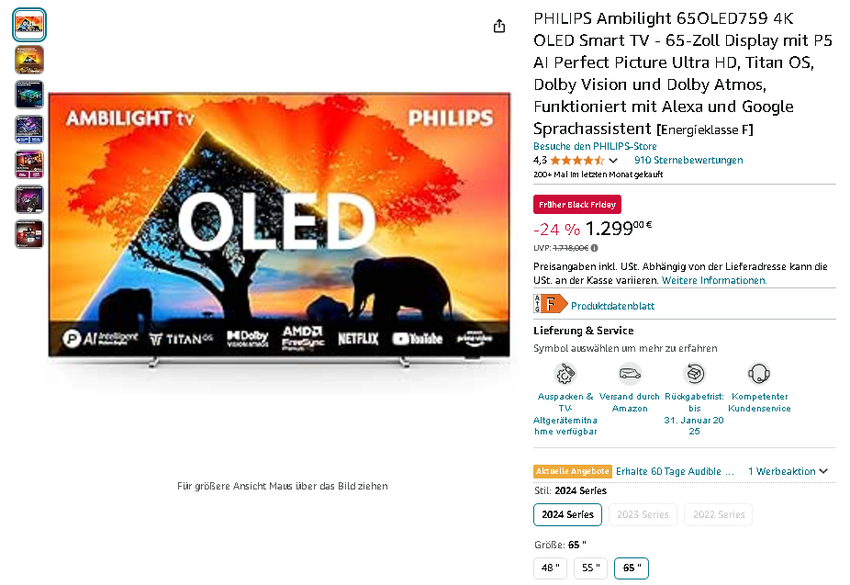Select the last product thumbnail in the gallery
The height and width of the screenshot is (585, 850).
point(29,234)
